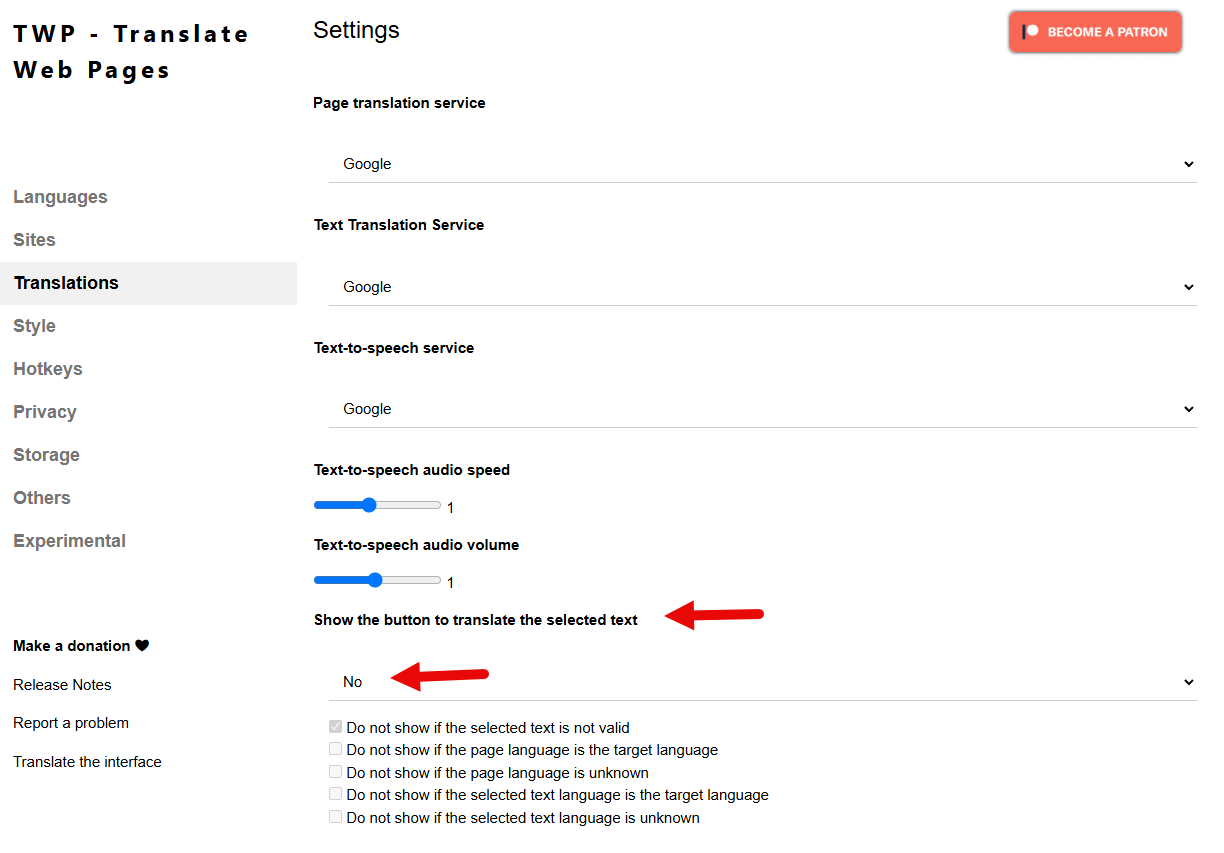Toggle Do not show if selected text is not valid
This screenshot has width=1224, height=853.
[336, 727]
